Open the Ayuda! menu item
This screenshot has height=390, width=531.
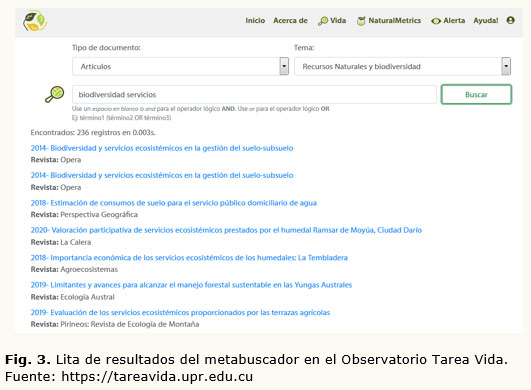click(x=486, y=21)
